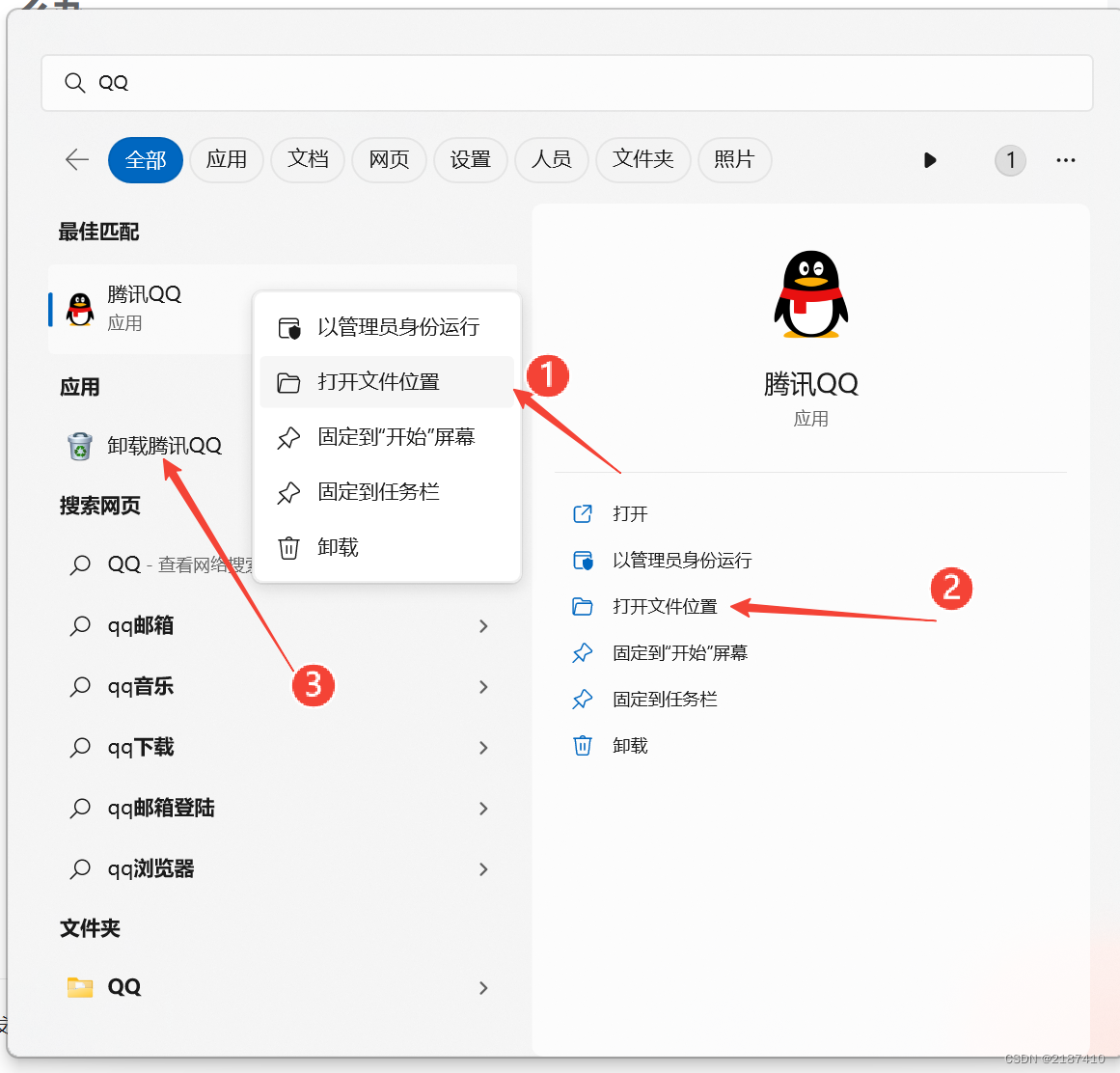Switch to the 文件夹 filter tab
1120x1073 pixels.
tap(642, 159)
